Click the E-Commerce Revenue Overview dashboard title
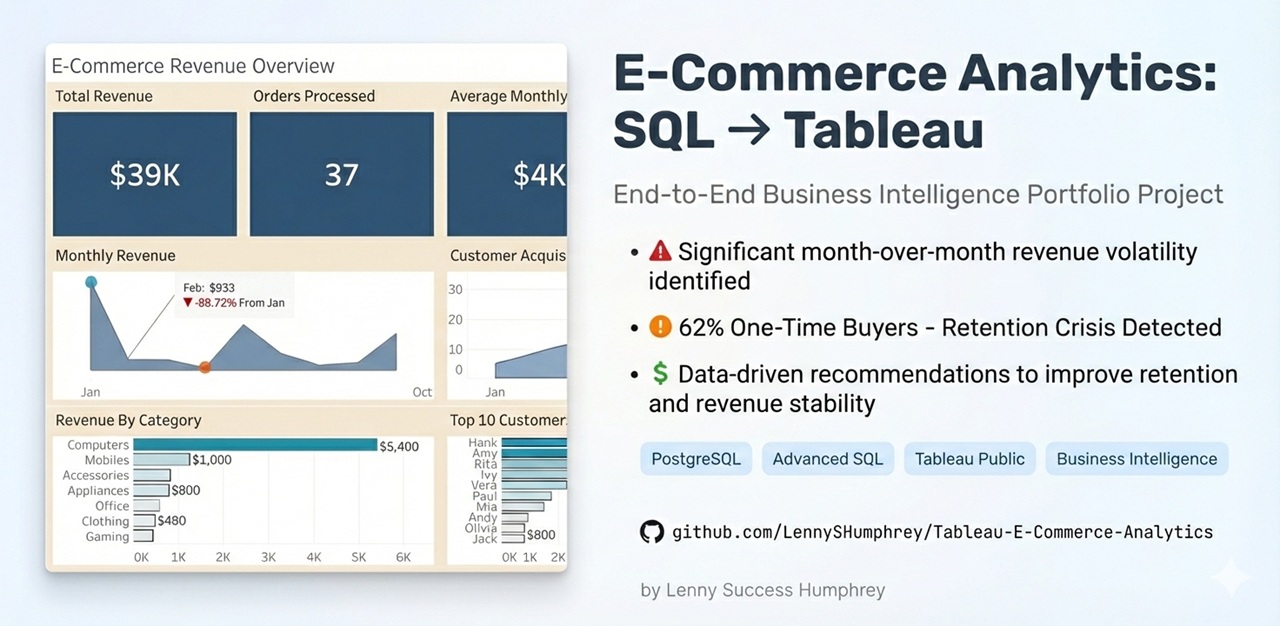This screenshot has width=1280, height=626. point(193,66)
